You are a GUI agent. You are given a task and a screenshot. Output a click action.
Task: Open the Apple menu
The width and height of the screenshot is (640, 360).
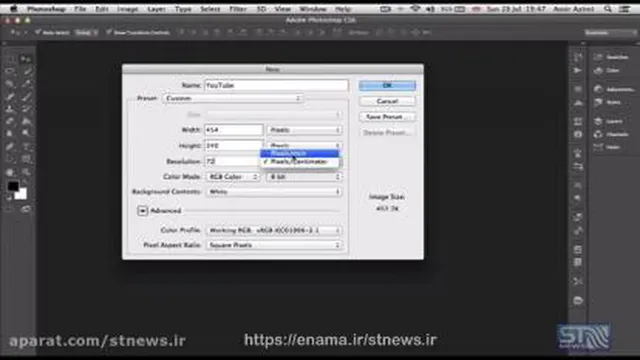[x=13, y=9]
